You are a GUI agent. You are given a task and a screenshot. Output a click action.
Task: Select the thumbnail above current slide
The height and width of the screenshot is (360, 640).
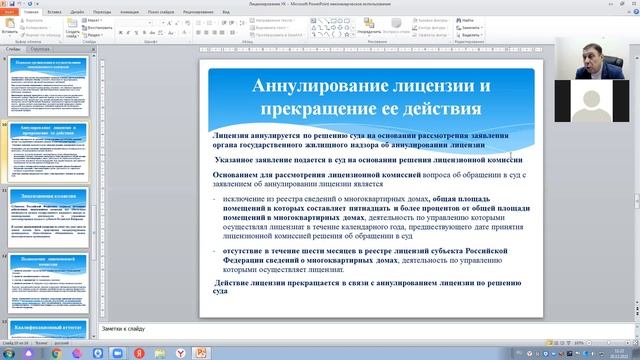(x=48, y=86)
